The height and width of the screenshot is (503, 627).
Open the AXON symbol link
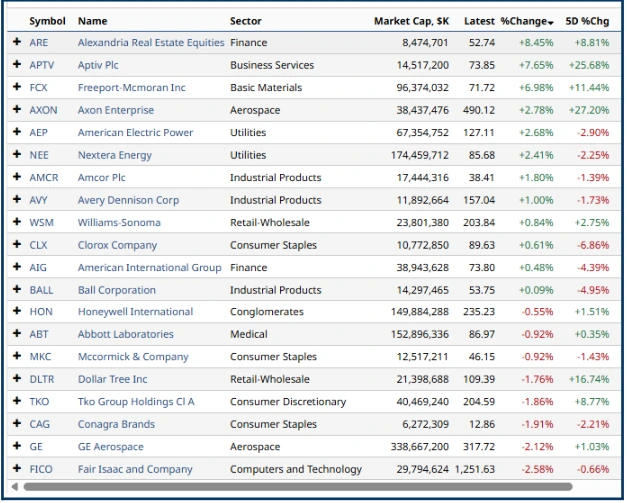pos(43,110)
